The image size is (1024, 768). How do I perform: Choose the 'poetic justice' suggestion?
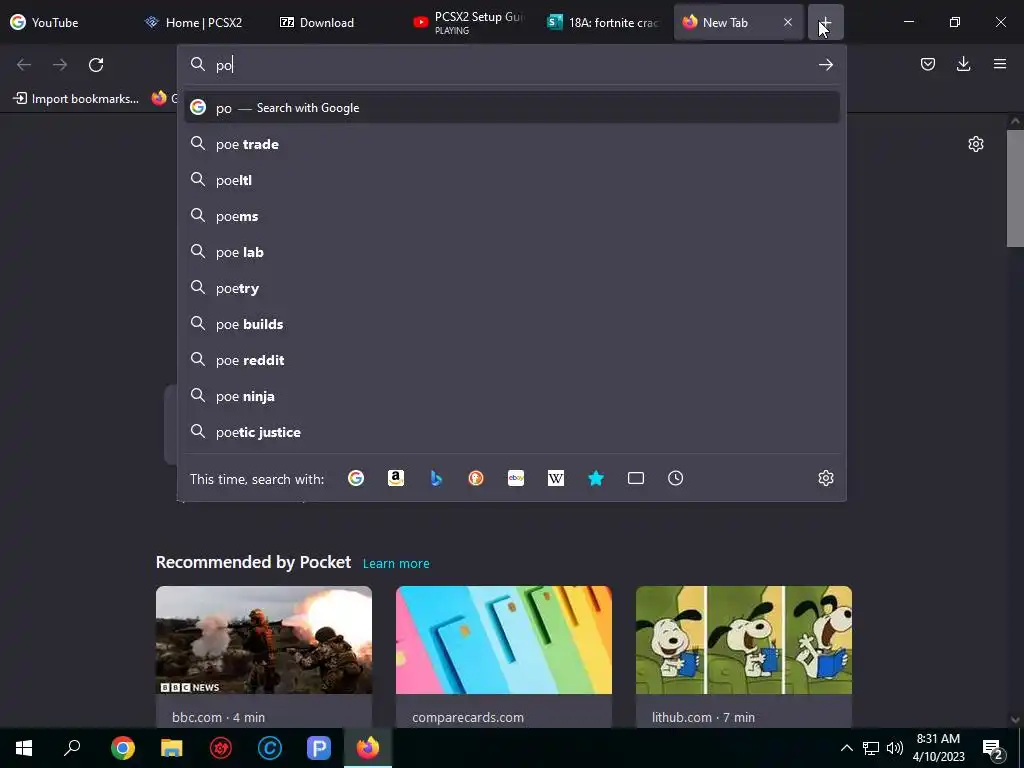click(512, 432)
